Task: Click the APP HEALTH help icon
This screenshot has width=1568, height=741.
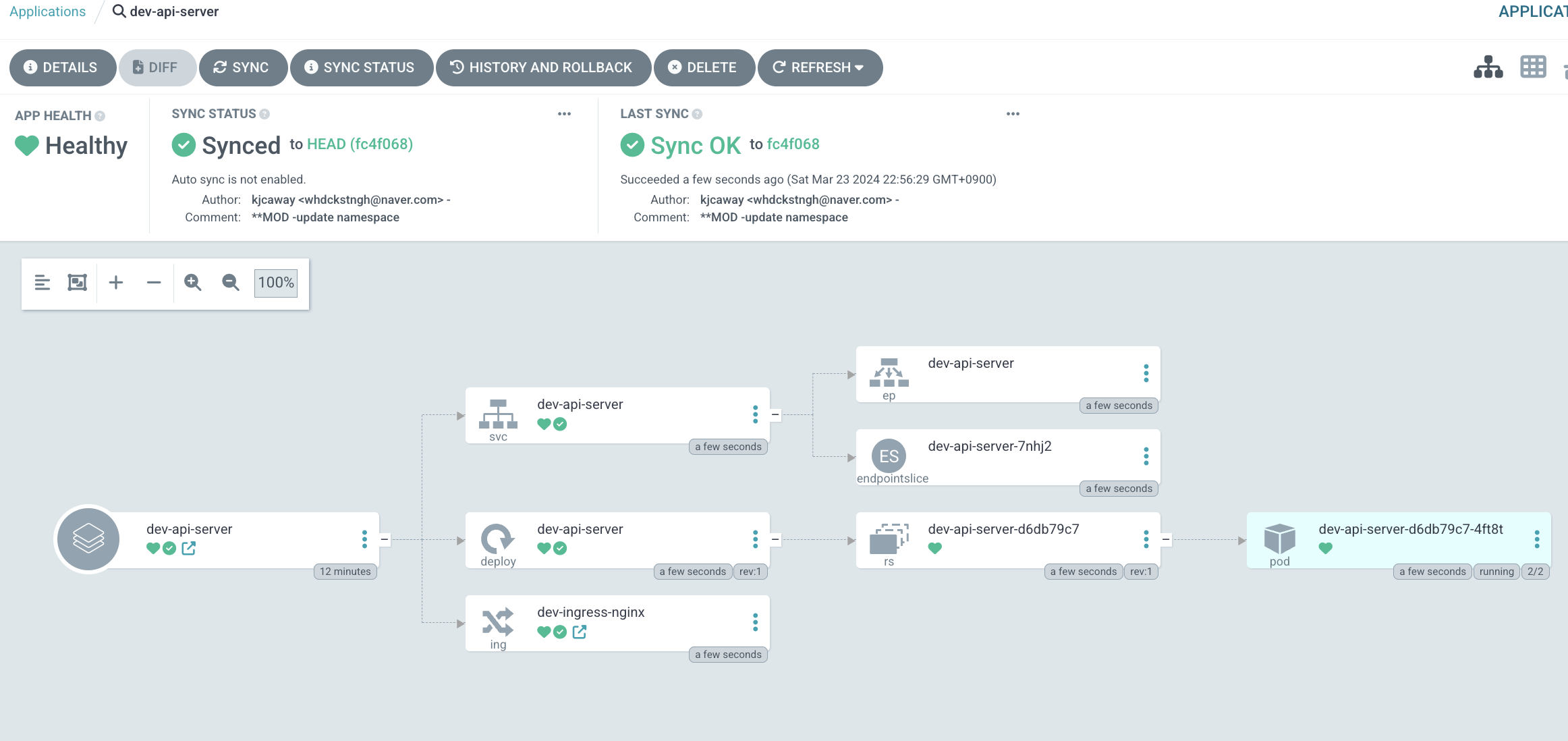Action: pos(100,116)
